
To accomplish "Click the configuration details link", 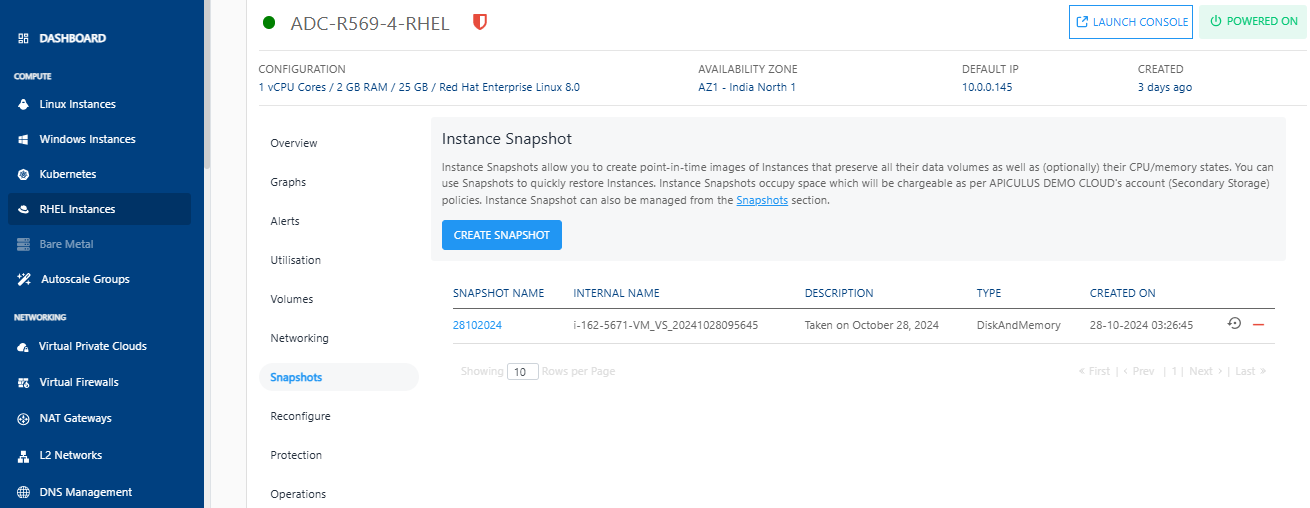I will 419,87.
